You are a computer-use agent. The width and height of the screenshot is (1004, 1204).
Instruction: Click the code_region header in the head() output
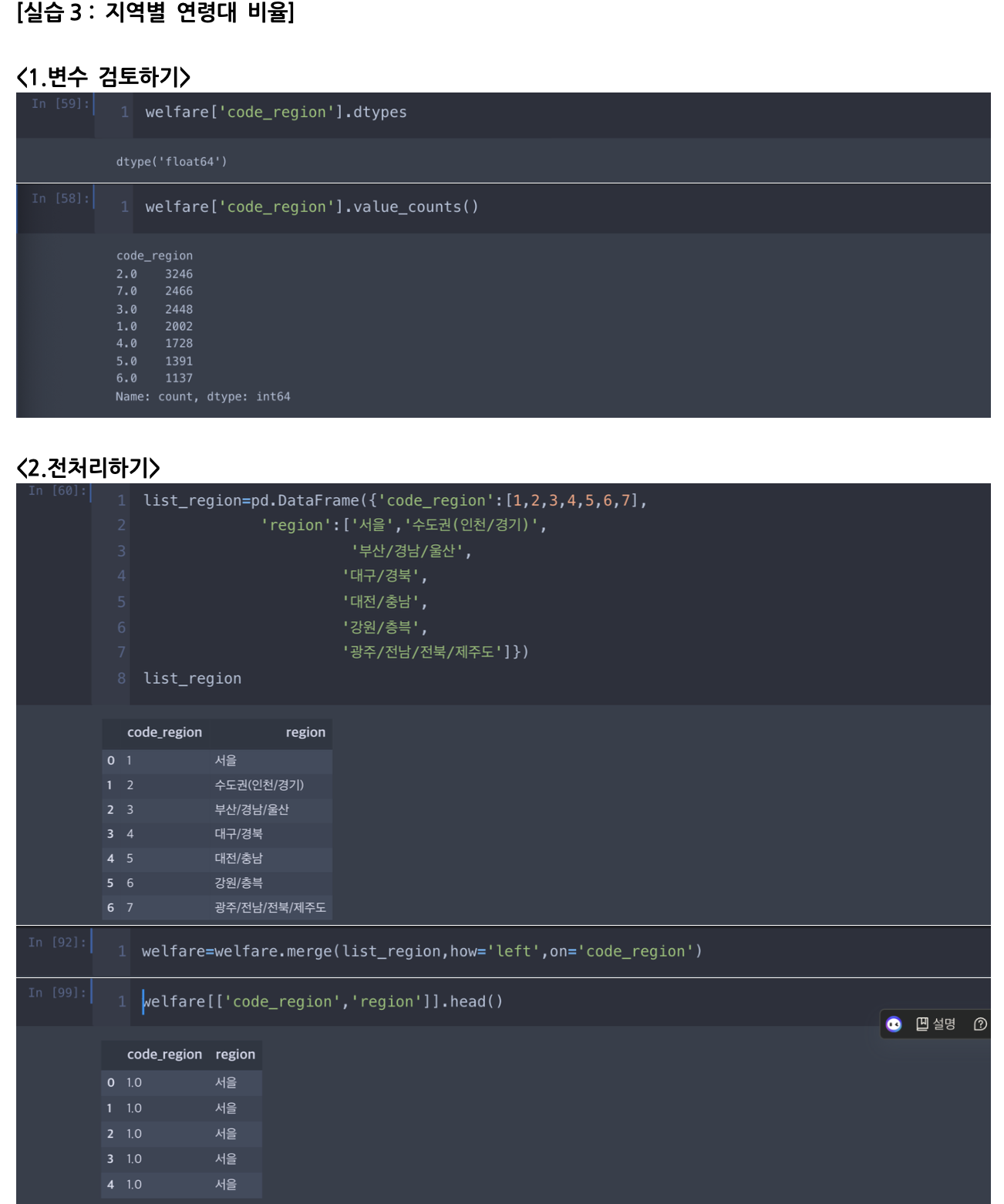(164, 1054)
